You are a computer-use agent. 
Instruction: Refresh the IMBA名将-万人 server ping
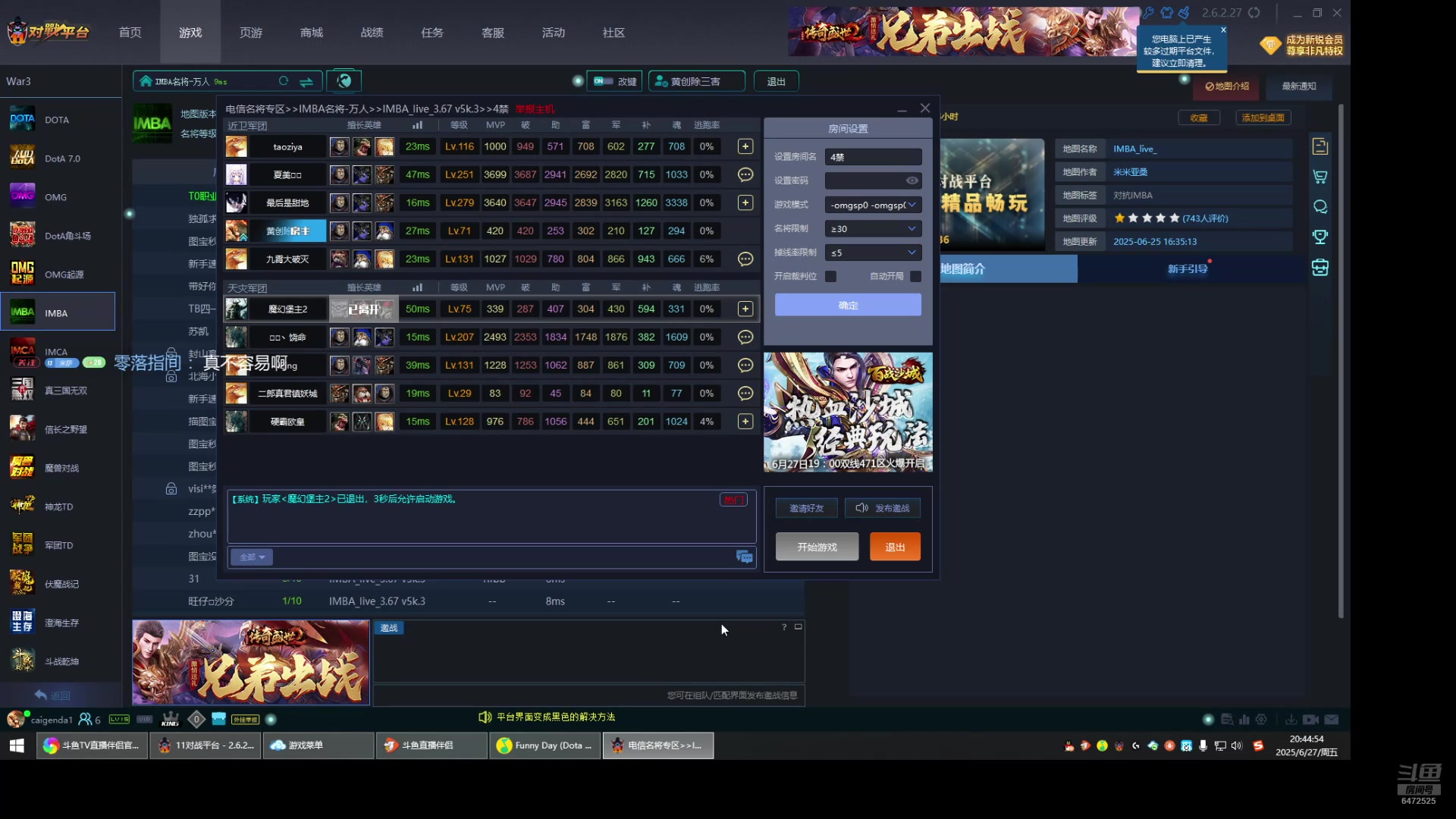click(284, 81)
